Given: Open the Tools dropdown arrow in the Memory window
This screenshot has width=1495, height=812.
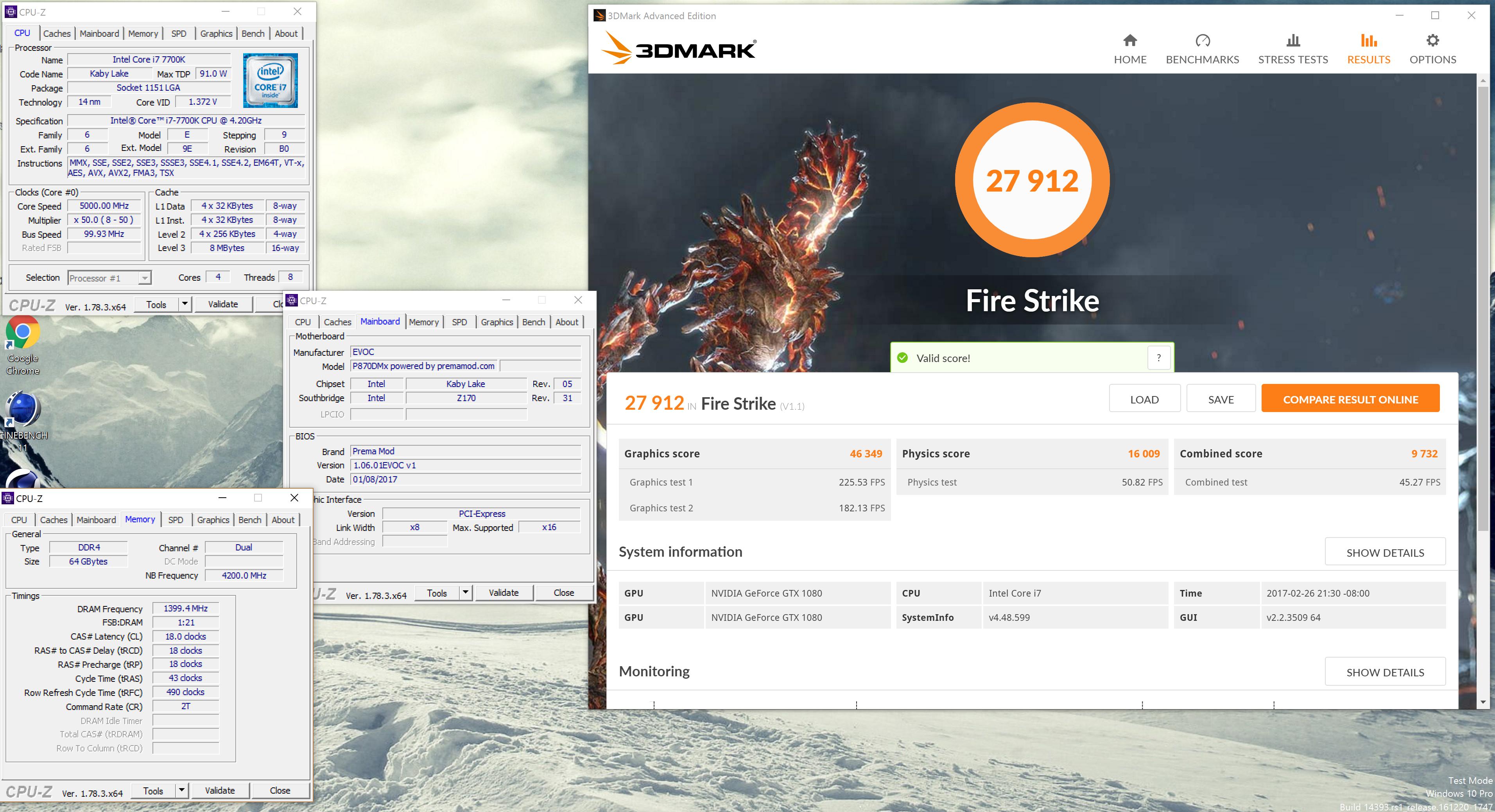Looking at the screenshot, I should [182, 790].
